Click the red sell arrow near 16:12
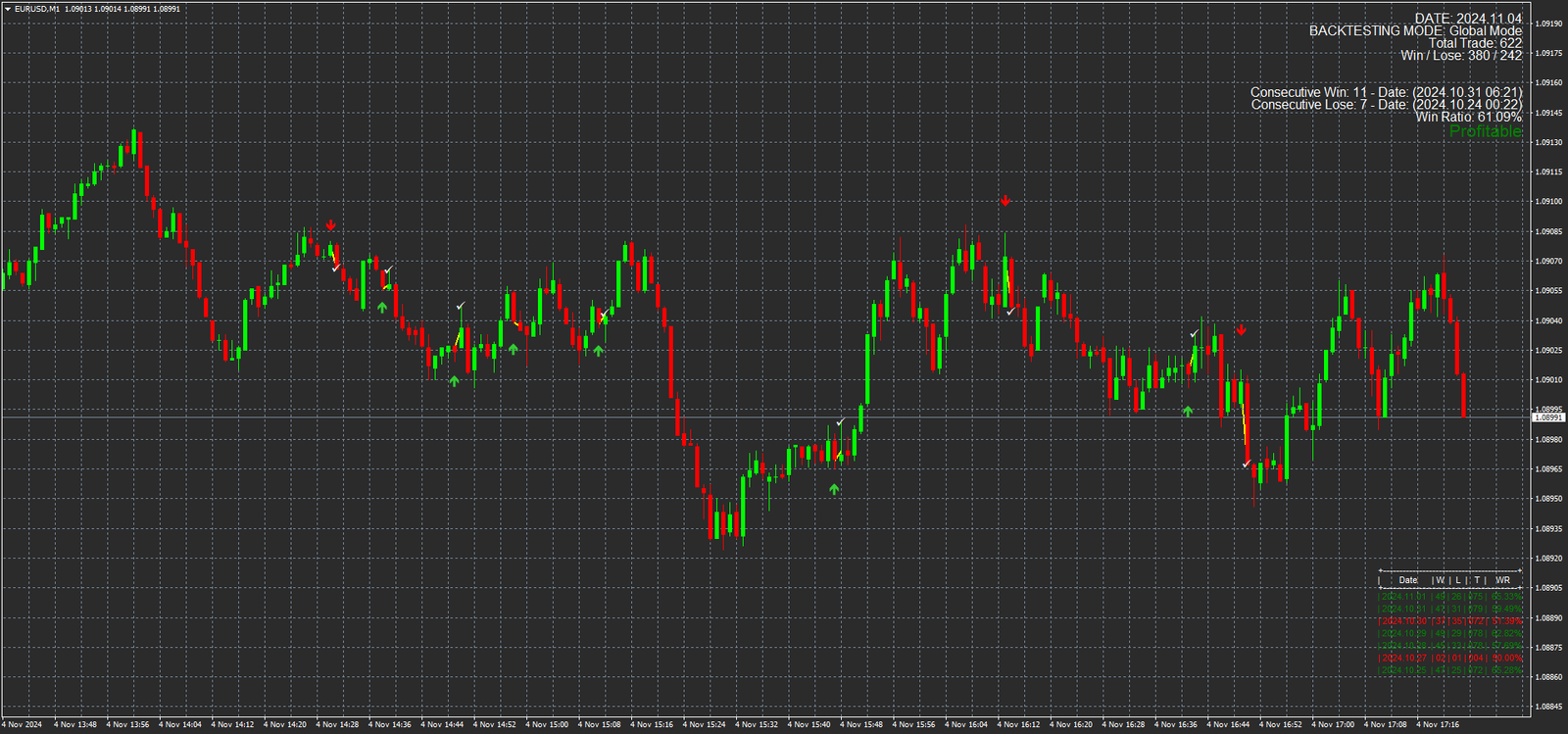Image resolution: width=1568 pixels, height=734 pixels. (x=1005, y=201)
